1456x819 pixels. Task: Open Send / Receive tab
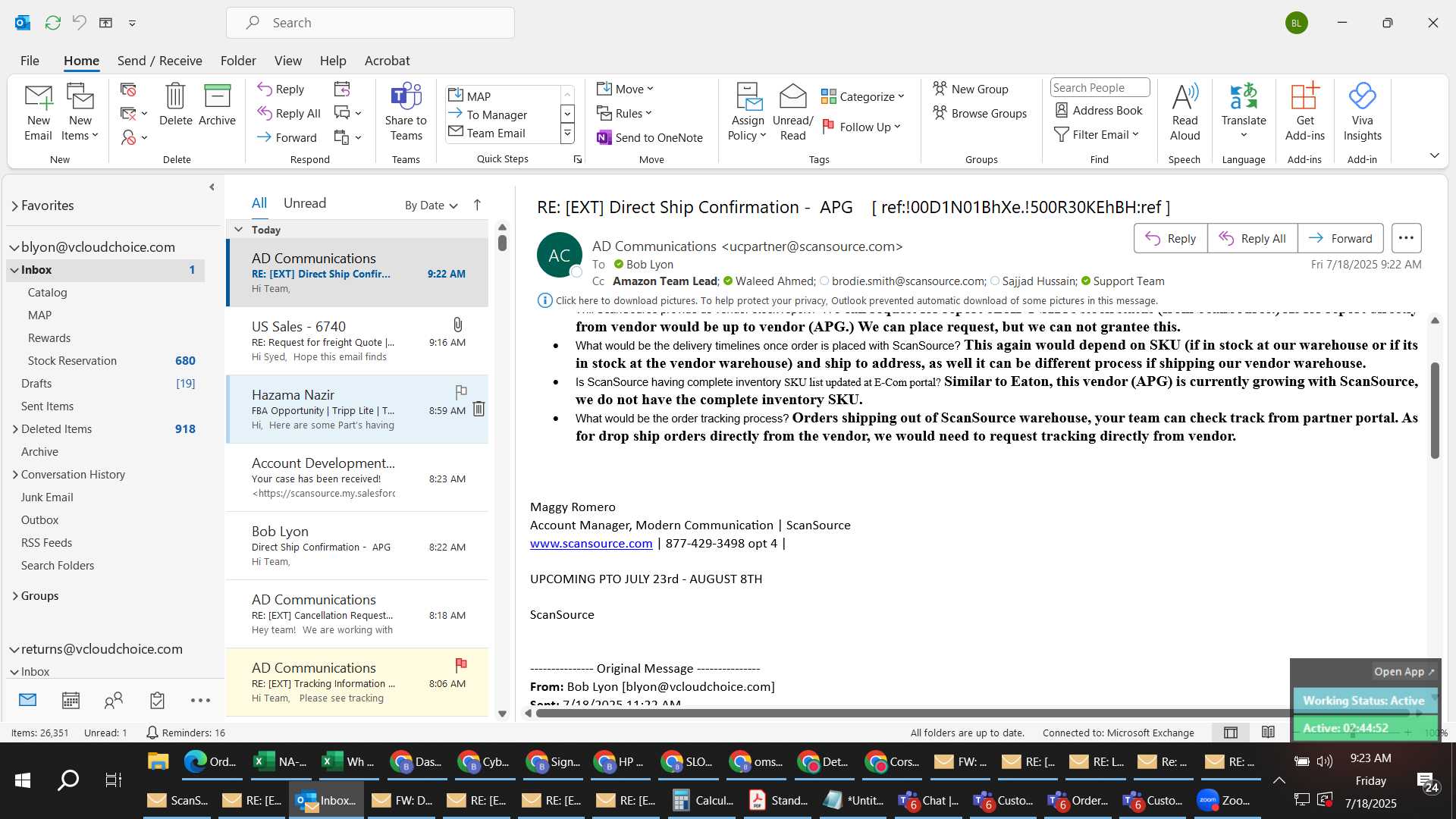click(159, 61)
